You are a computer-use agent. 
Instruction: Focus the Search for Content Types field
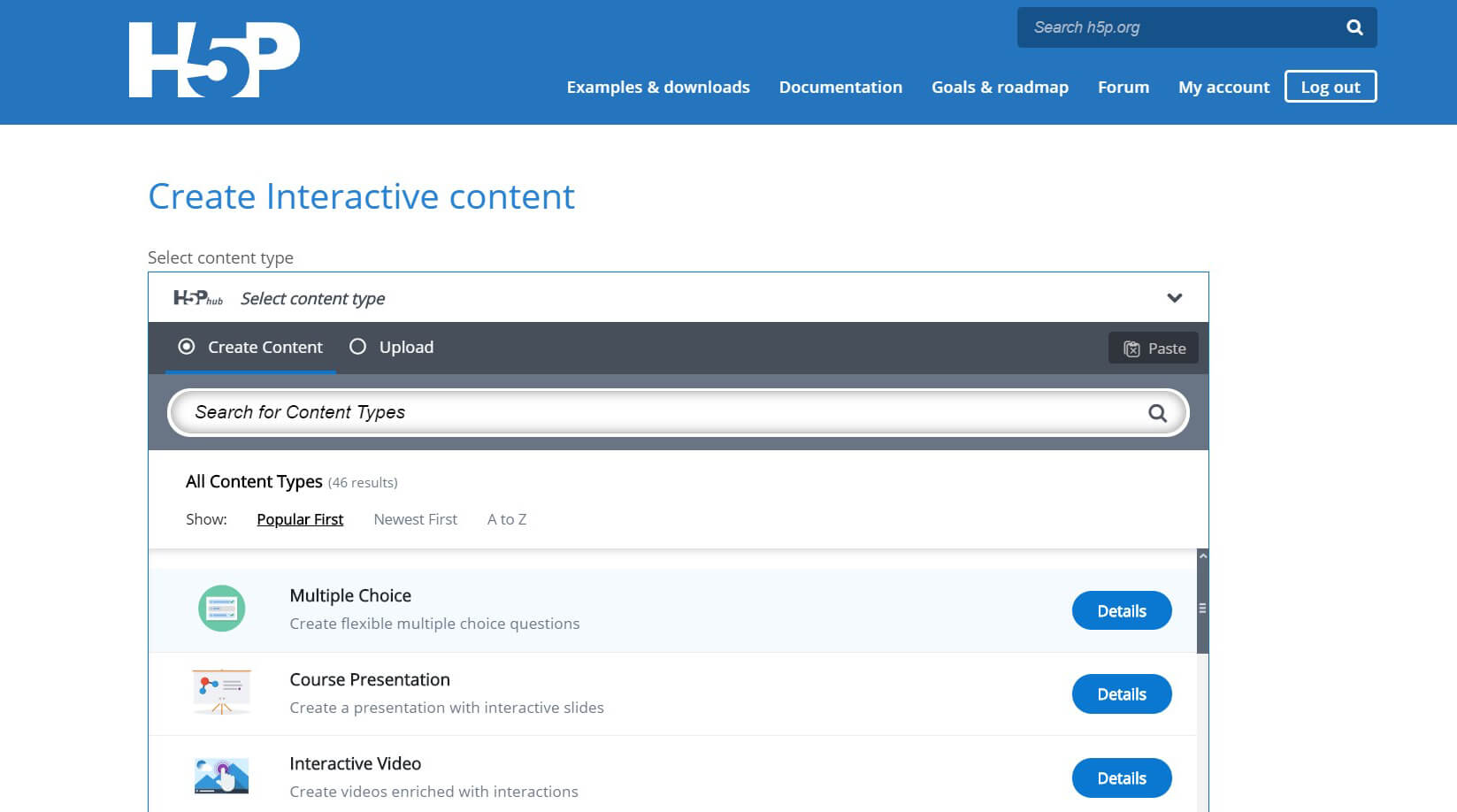pos(679,412)
